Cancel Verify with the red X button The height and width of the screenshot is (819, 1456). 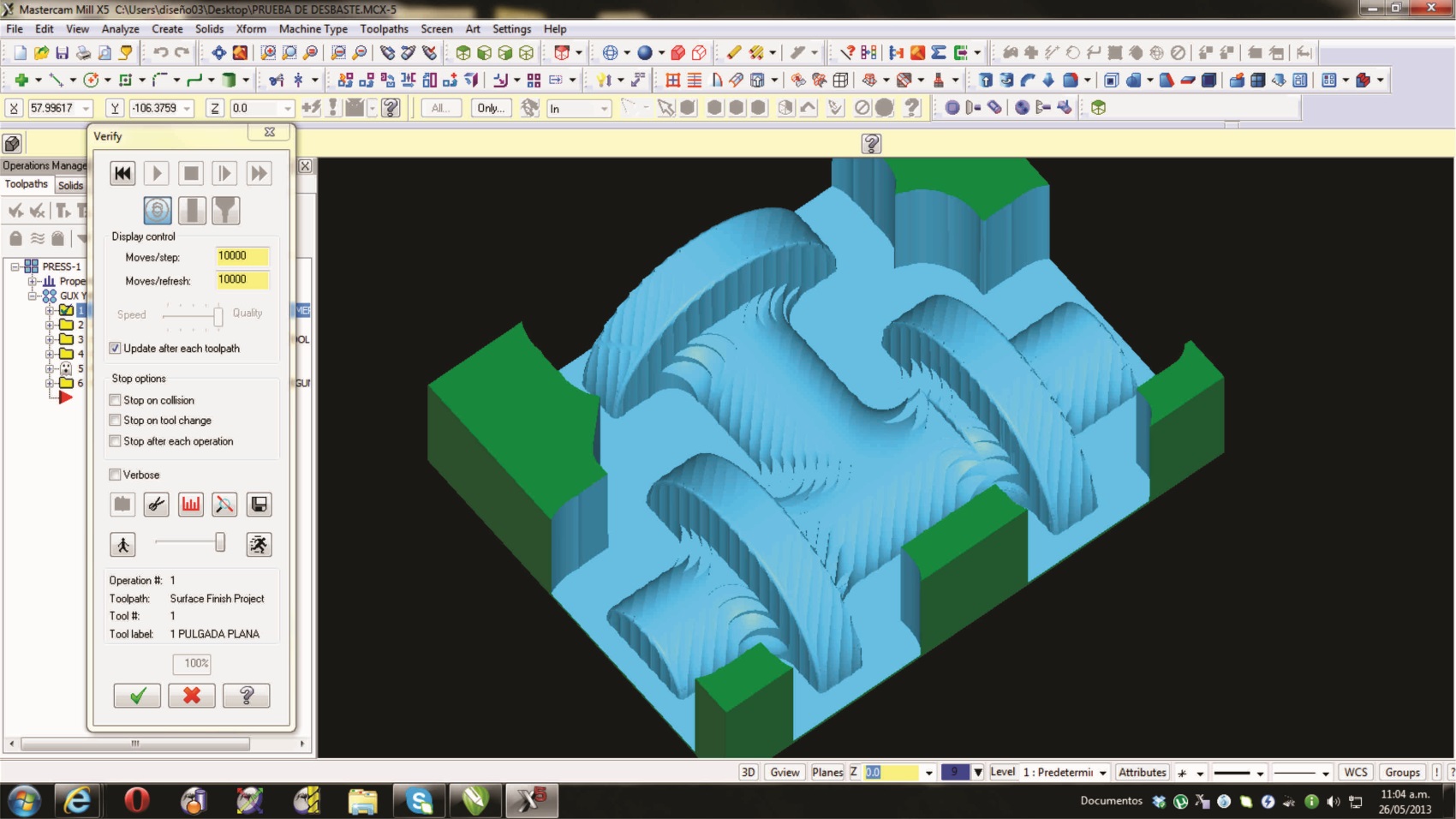coord(192,696)
